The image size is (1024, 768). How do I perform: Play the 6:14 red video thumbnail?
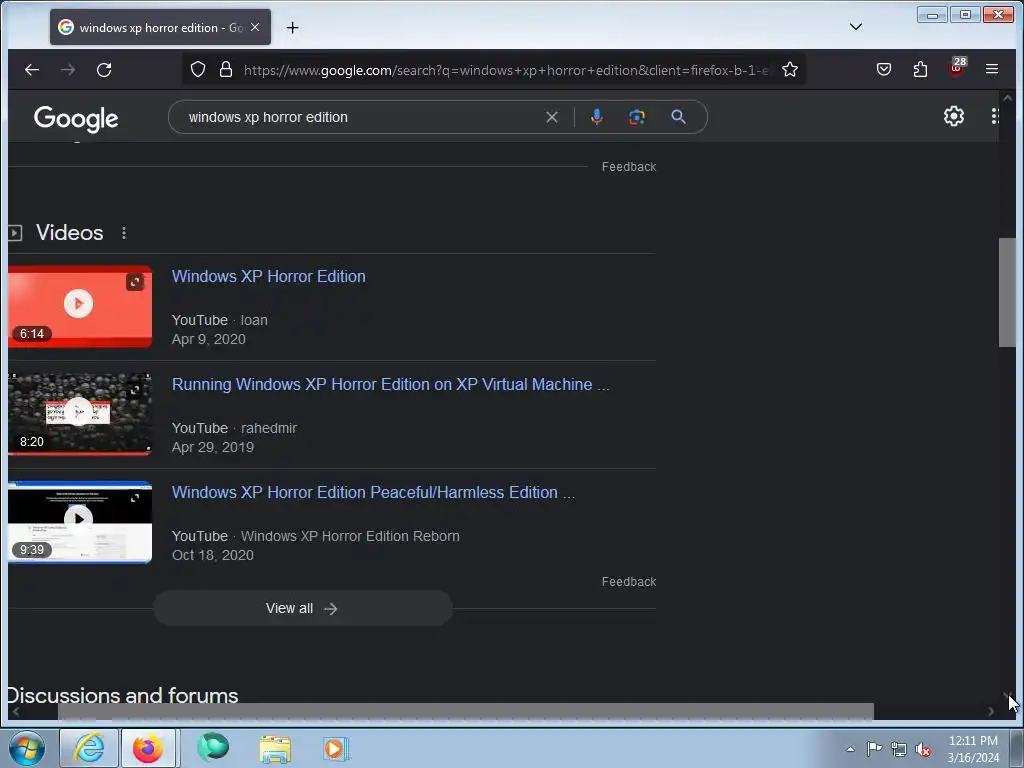coord(80,306)
